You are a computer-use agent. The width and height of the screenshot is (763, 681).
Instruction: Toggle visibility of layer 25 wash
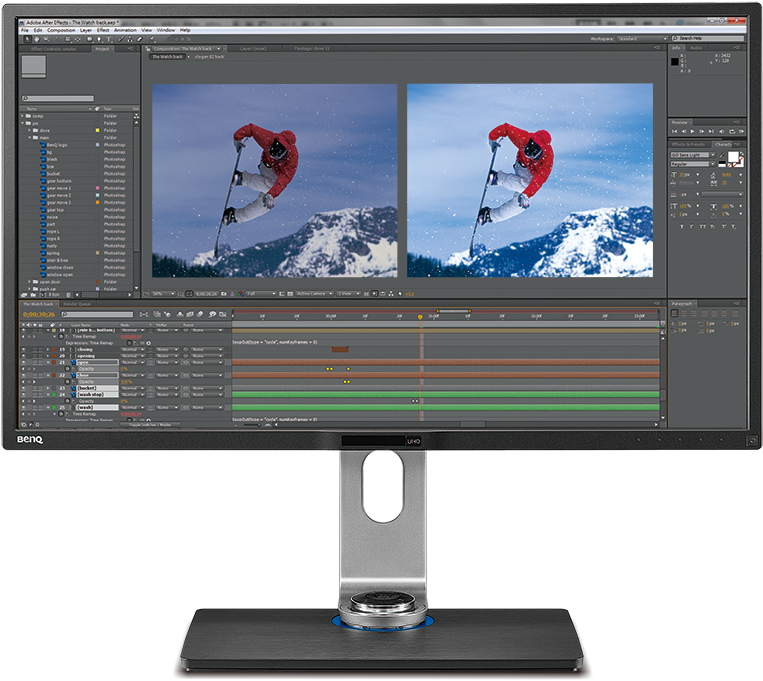click(x=23, y=407)
